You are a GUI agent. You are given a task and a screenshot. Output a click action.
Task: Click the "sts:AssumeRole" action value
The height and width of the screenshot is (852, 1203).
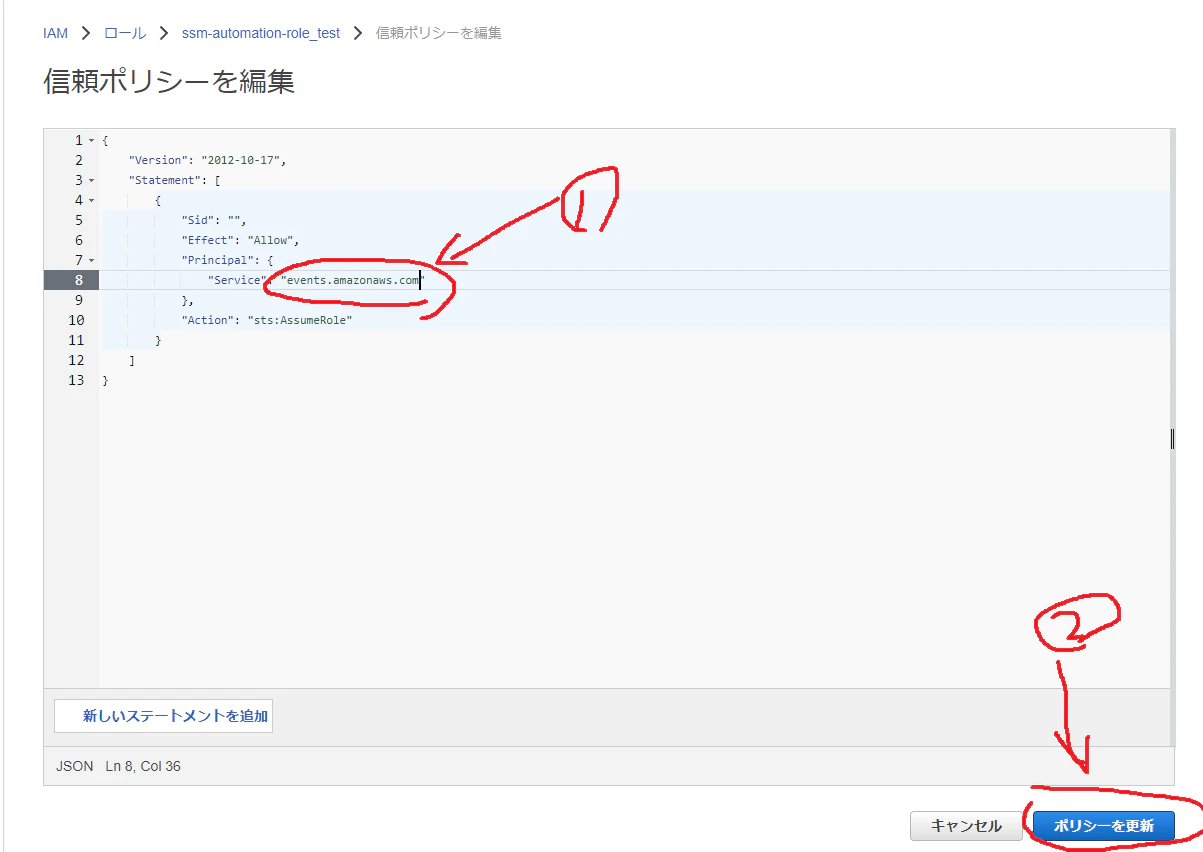coord(300,320)
